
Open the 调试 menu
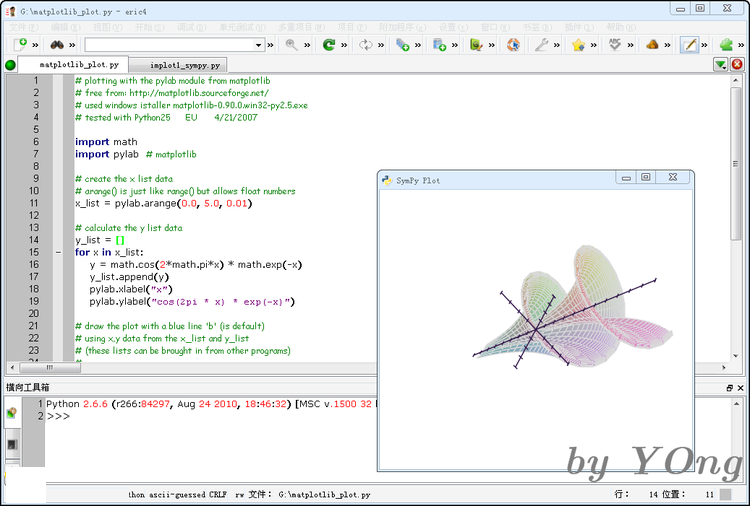point(191,27)
